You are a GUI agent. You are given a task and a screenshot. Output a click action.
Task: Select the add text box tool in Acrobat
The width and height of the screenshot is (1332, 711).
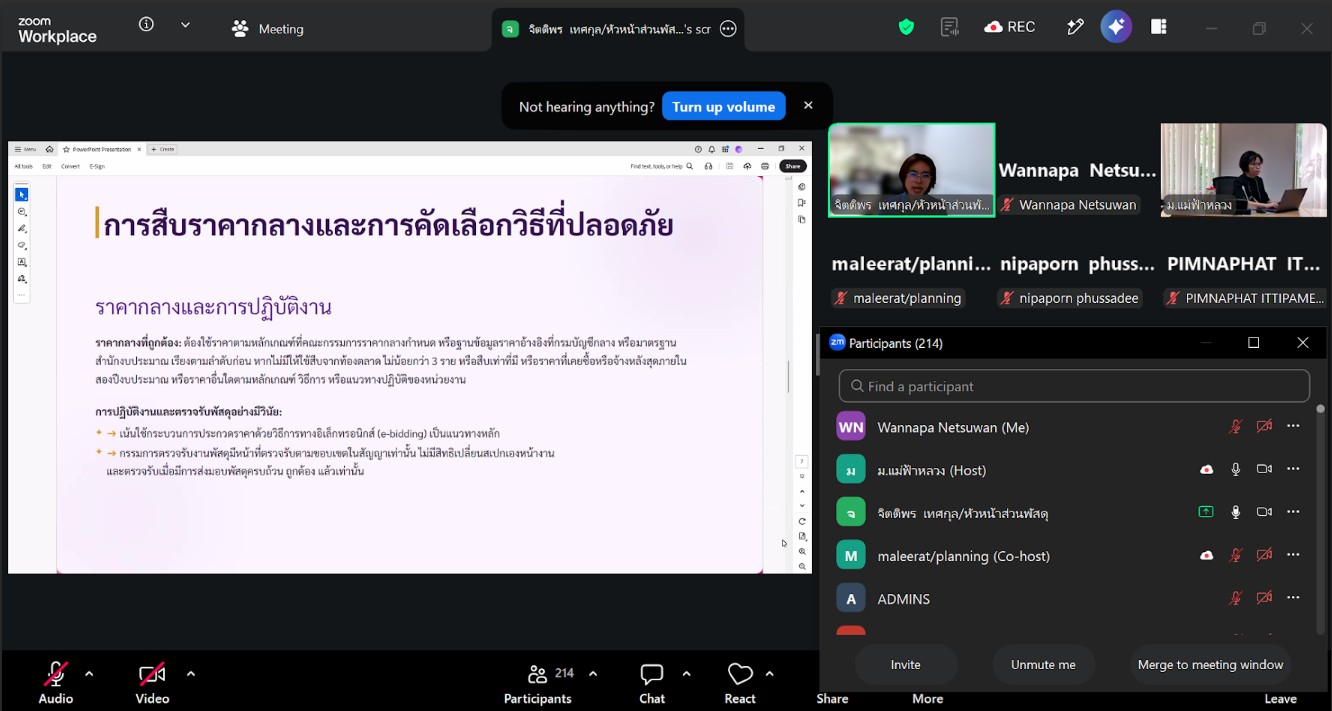click(22, 262)
